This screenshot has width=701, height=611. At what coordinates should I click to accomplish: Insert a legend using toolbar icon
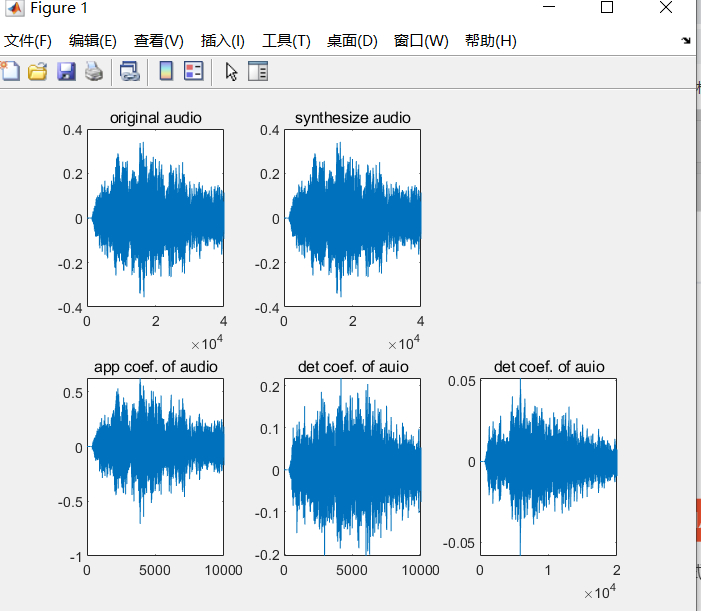coord(194,72)
